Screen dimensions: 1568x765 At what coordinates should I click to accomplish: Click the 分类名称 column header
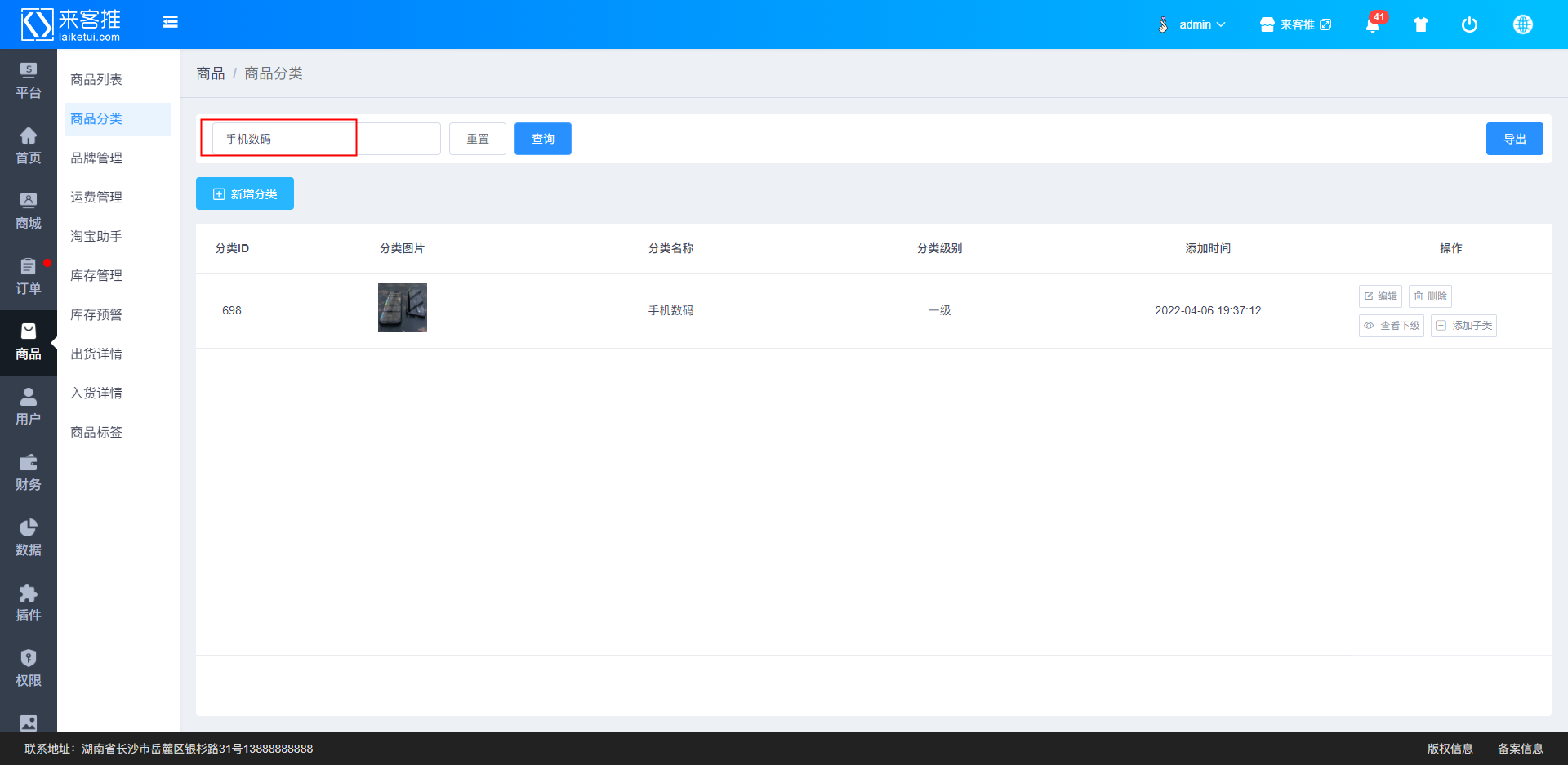pyautogui.click(x=671, y=248)
